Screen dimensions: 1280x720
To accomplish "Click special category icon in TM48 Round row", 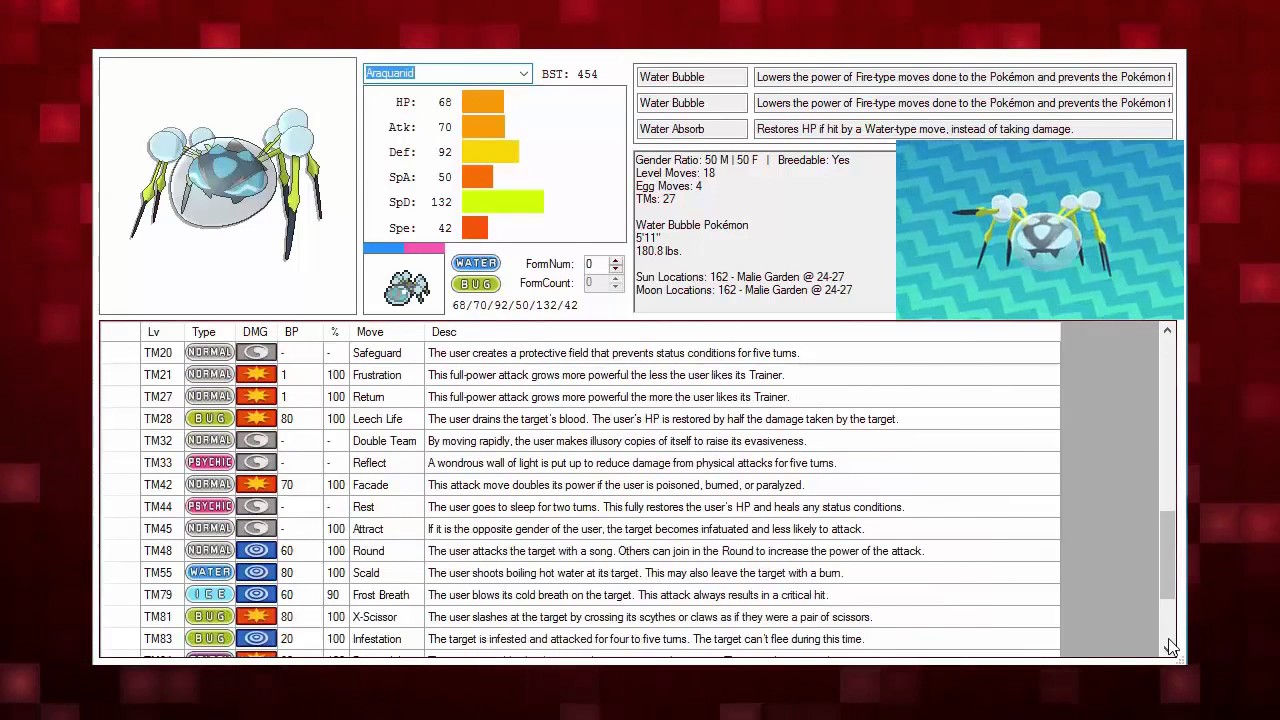I will (x=257, y=551).
